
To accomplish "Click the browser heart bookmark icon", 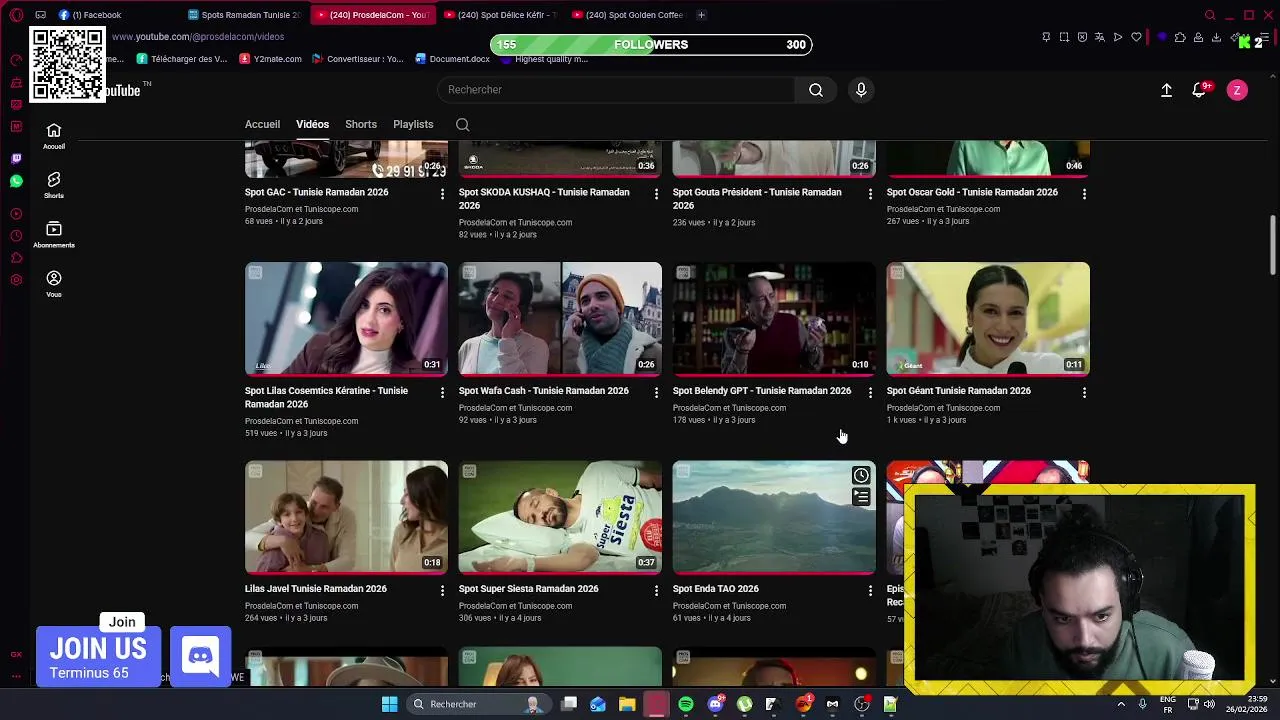I will coord(1136,37).
